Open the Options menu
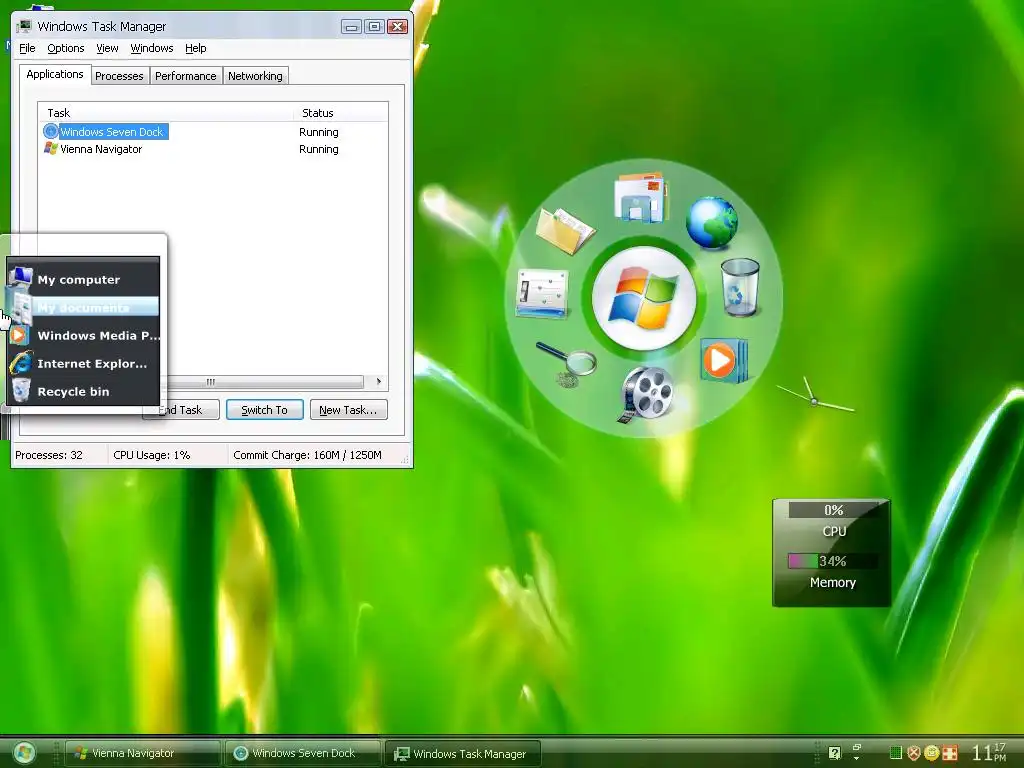Image resolution: width=1024 pixels, height=768 pixels. (x=65, y=48)
